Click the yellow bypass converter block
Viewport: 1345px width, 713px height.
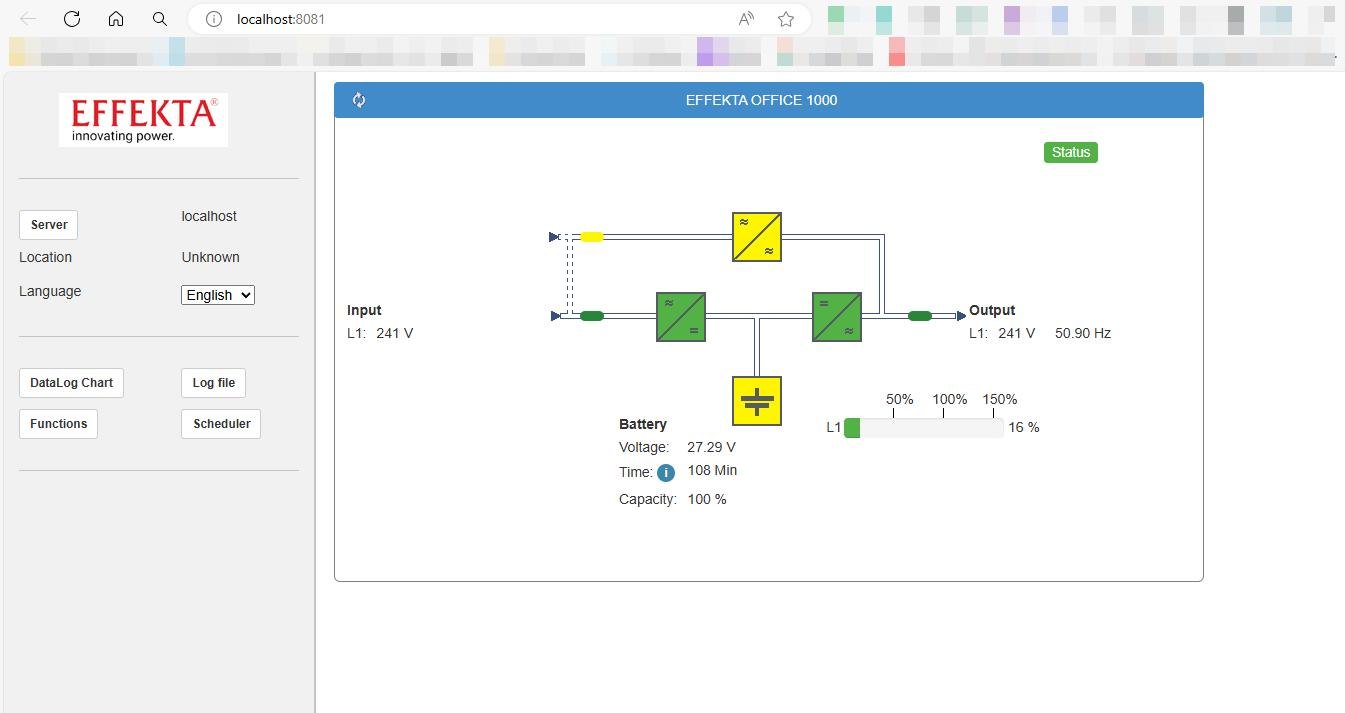point(757,237)
